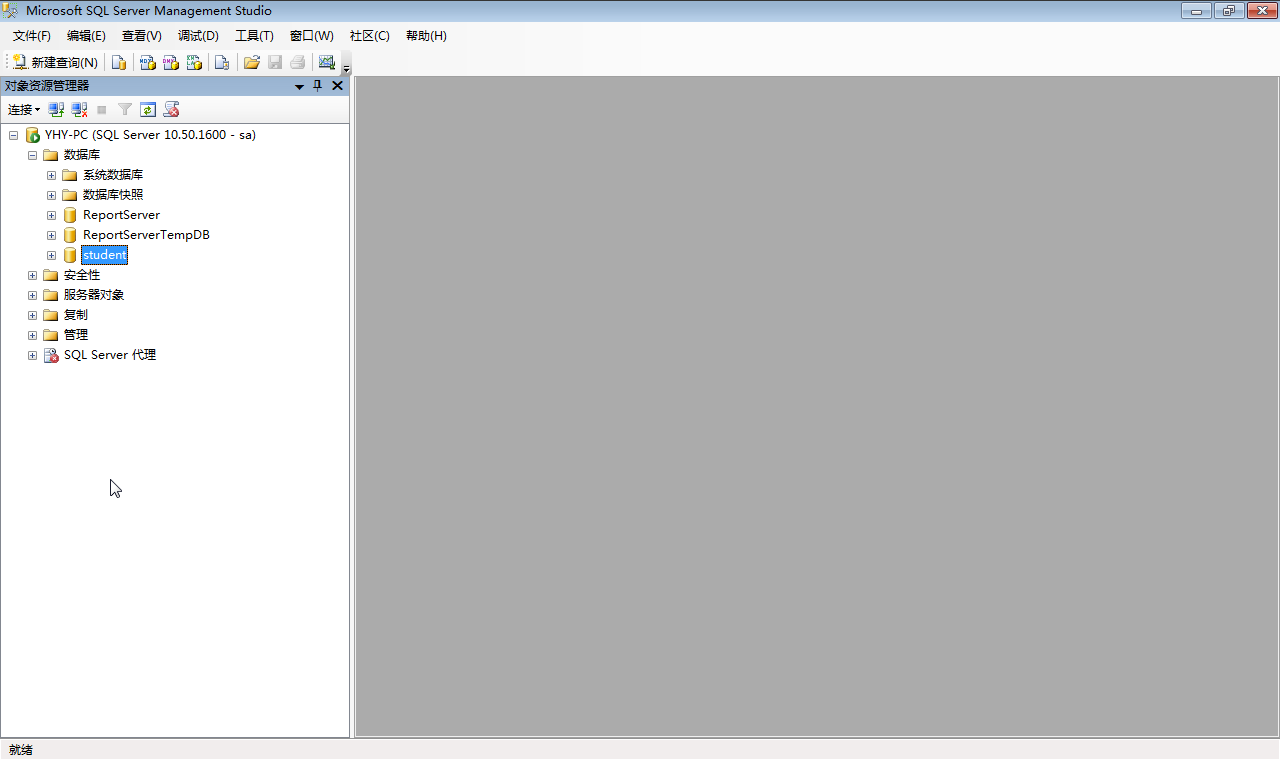
Task: Expand the 服务器对象 folder
Action: 32,295
